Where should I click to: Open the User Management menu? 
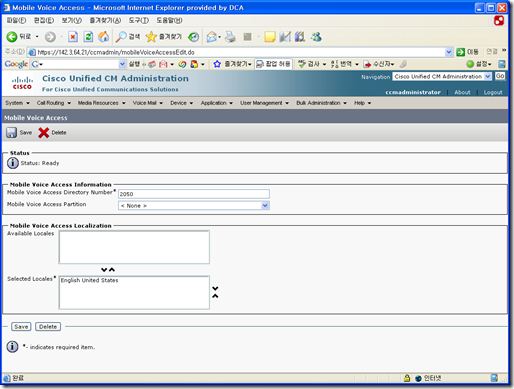(x=264, y=103)
